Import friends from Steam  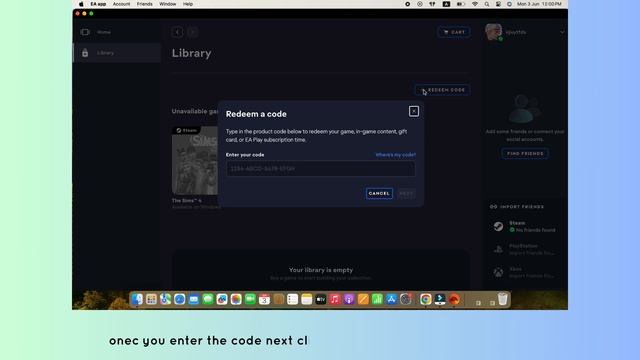(x=525, y=226)
